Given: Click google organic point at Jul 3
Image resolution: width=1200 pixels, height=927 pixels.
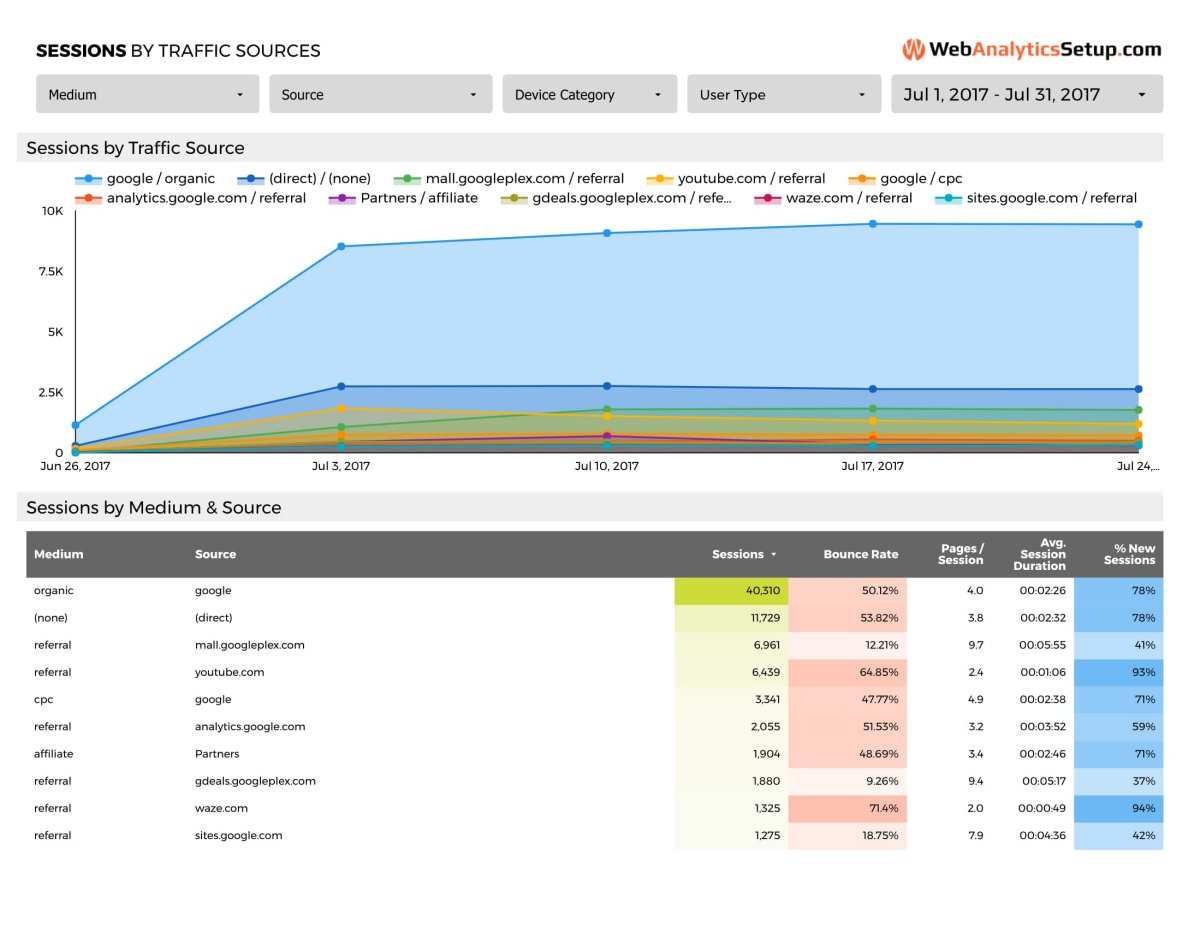Looking at the screenshot, I should point(341,246).
